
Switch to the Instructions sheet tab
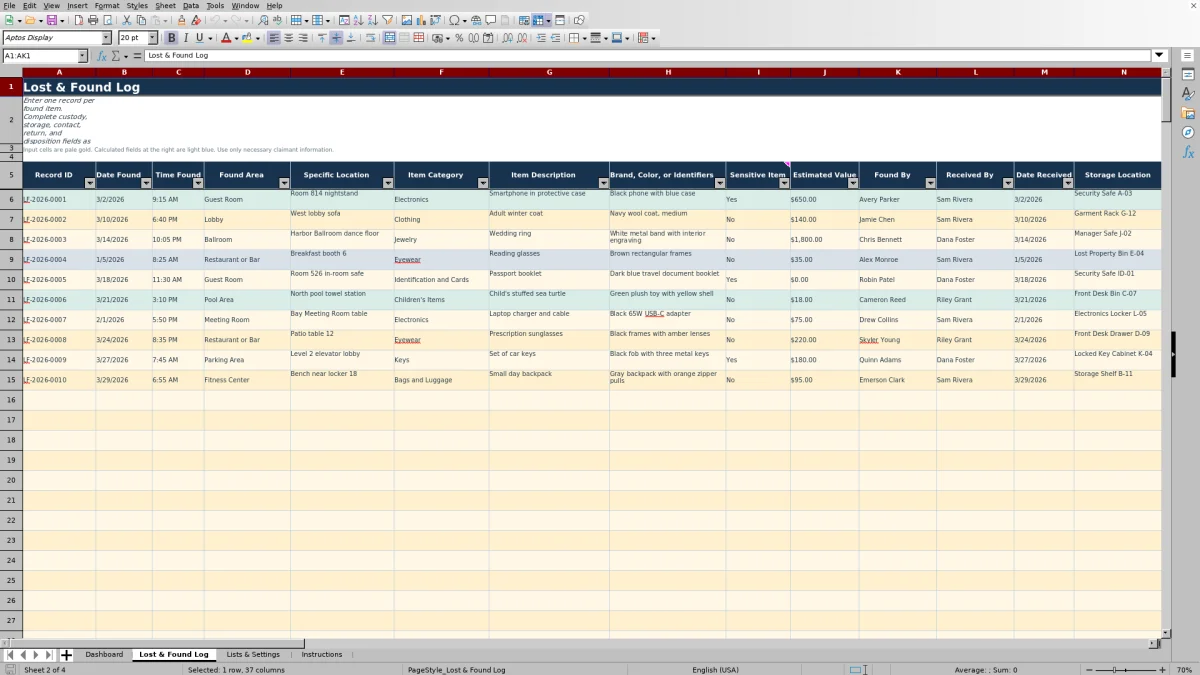[x=322, y=655]
